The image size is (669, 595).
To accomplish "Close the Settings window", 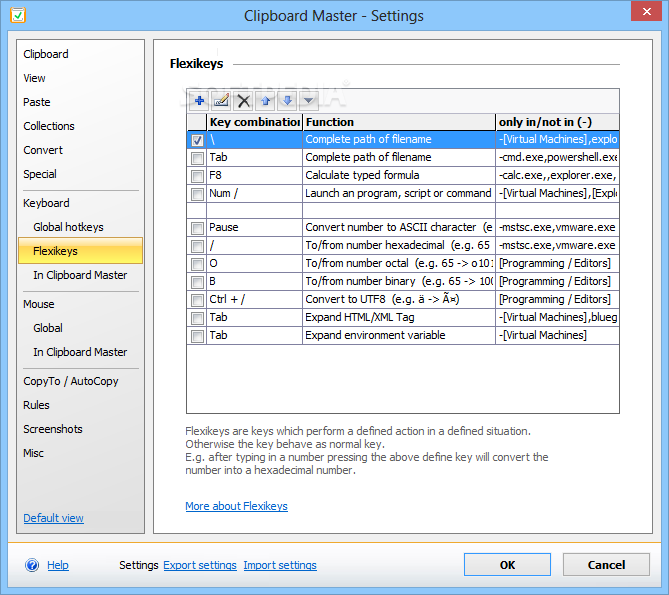I will (646, 12).
